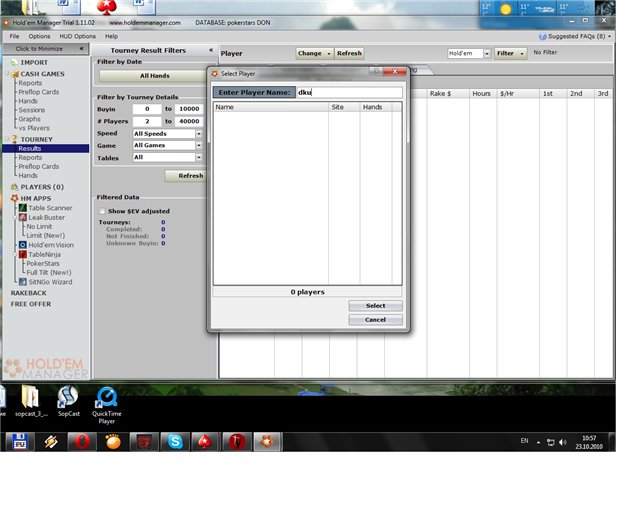640x512 pixels.
Task: Open the Change button dropdown arrow
Action: [329, 53]
